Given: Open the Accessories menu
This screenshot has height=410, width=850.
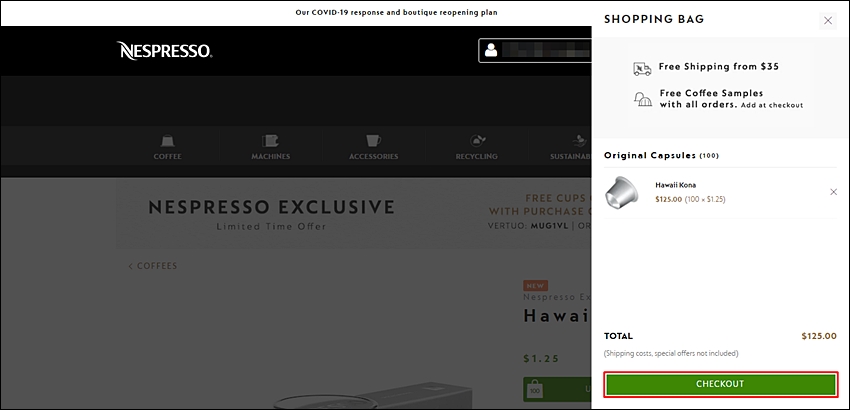Looking at the screenshot, I should tap(374, 147).
